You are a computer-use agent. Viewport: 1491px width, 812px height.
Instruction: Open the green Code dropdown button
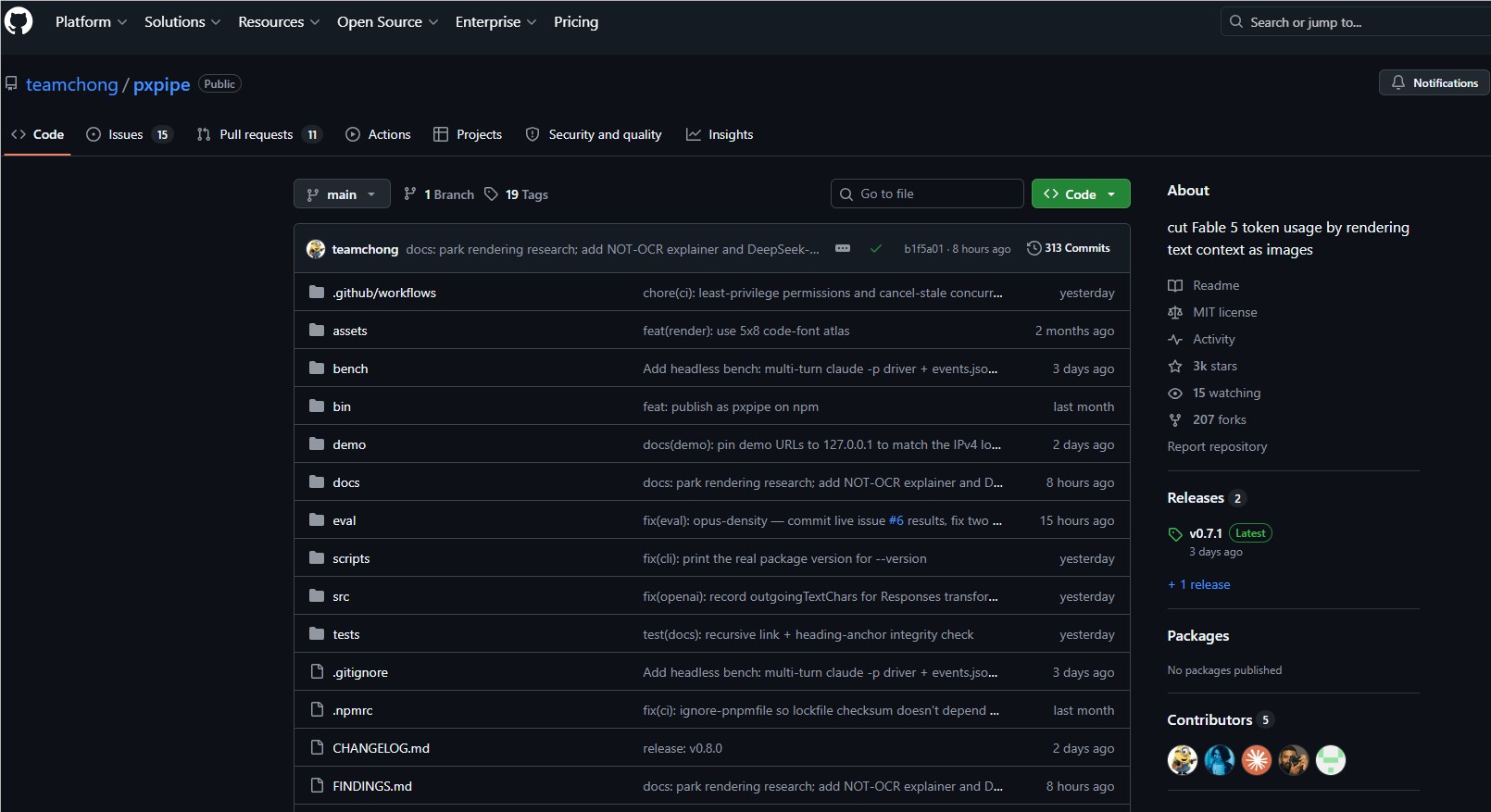1081,194
